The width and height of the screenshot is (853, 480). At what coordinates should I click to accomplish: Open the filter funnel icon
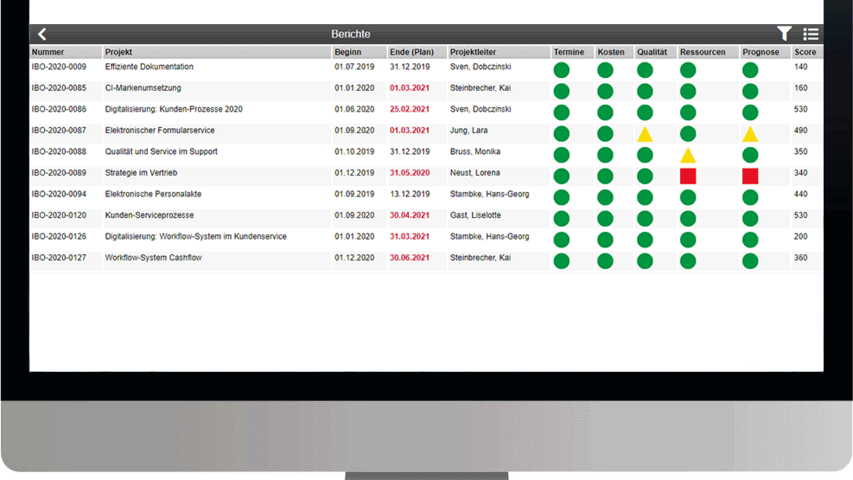pos(784,34)
